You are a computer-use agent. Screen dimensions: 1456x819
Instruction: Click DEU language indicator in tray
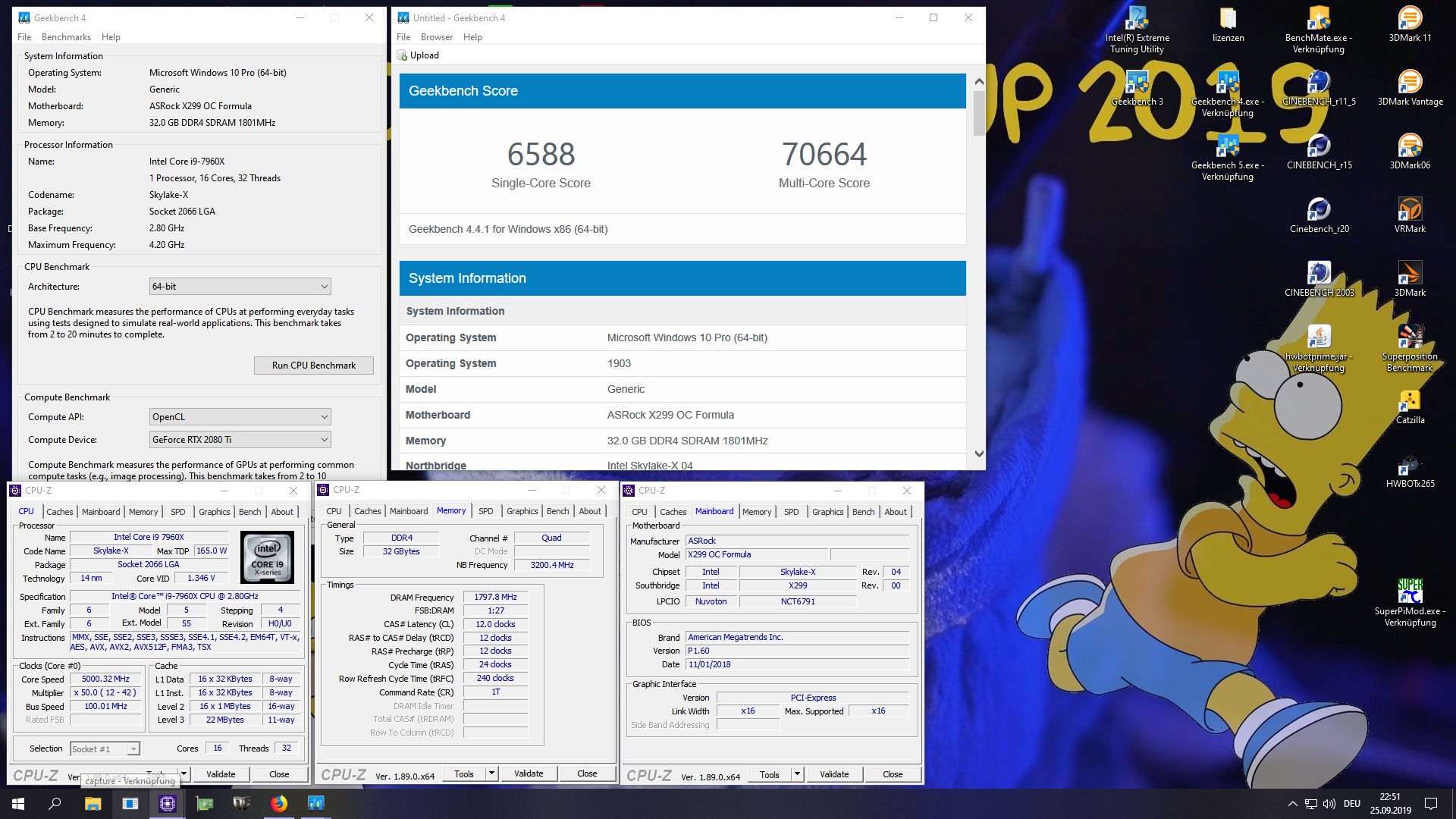point(1352,803)
